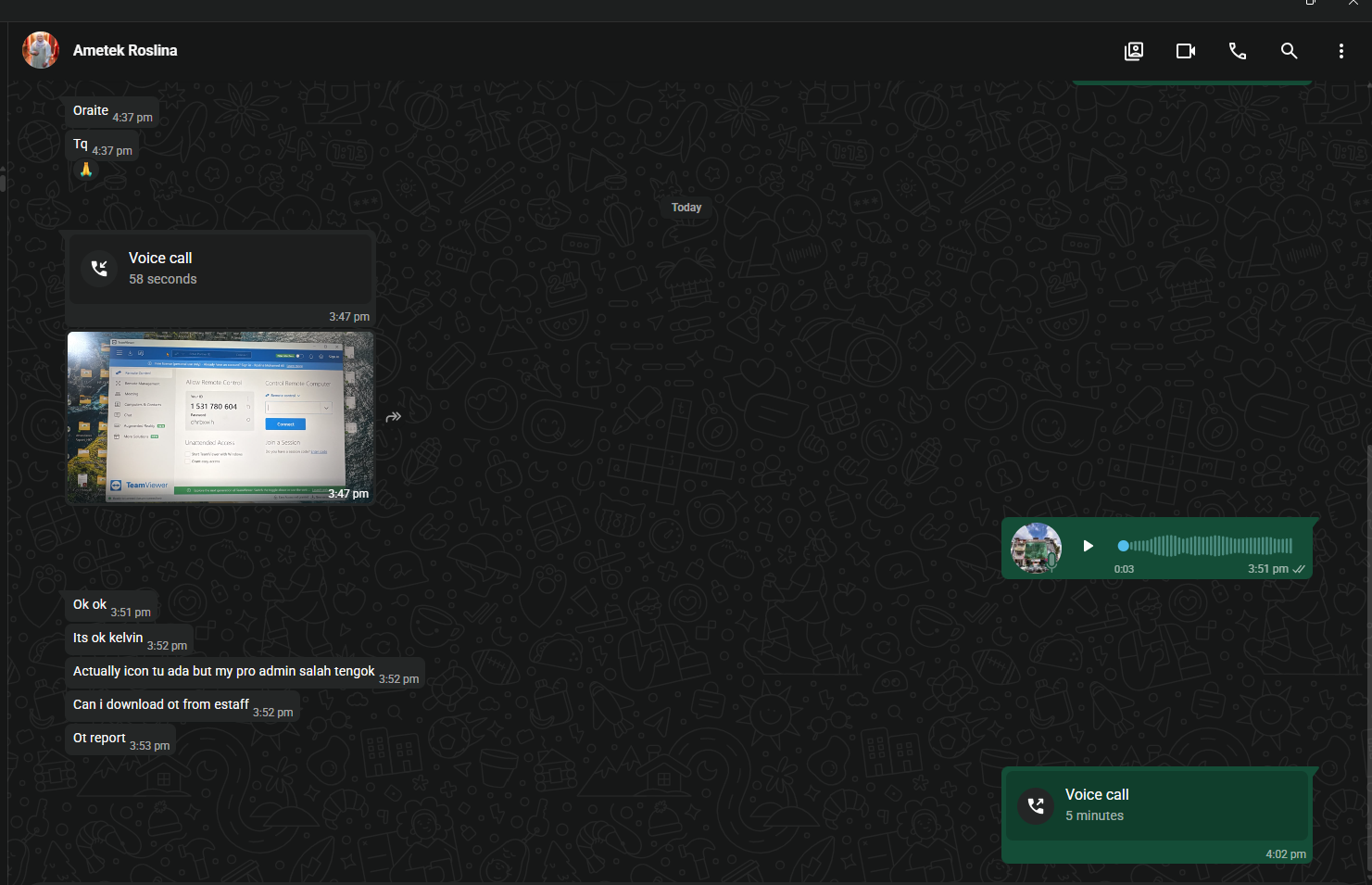Click the 5 minutes outgoing voice call
Image resolution: width=1372 pixels, height=885 pixels.
[x=1156, y=804]
